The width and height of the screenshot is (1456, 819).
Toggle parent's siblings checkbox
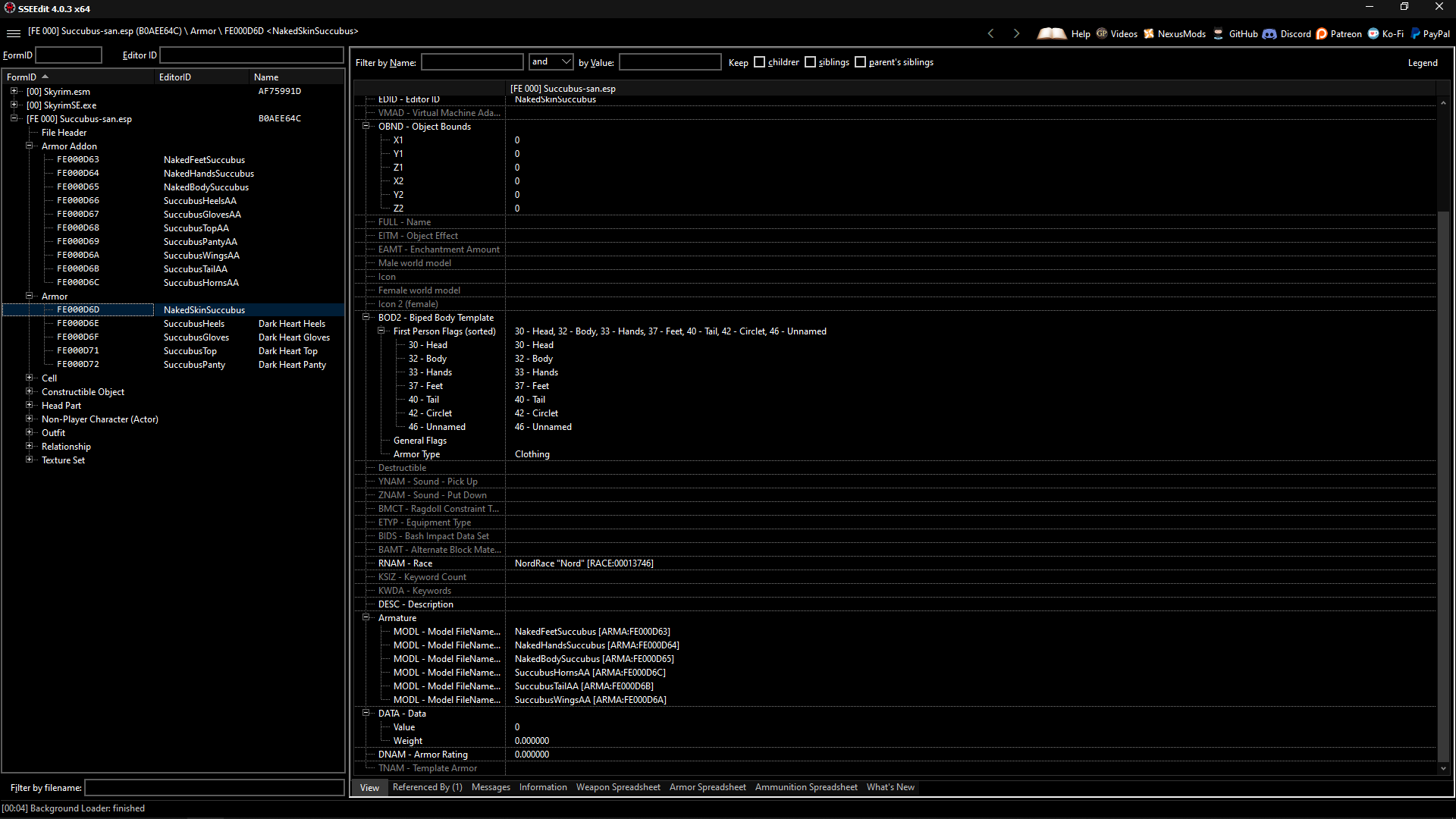[x=860, y=62]
